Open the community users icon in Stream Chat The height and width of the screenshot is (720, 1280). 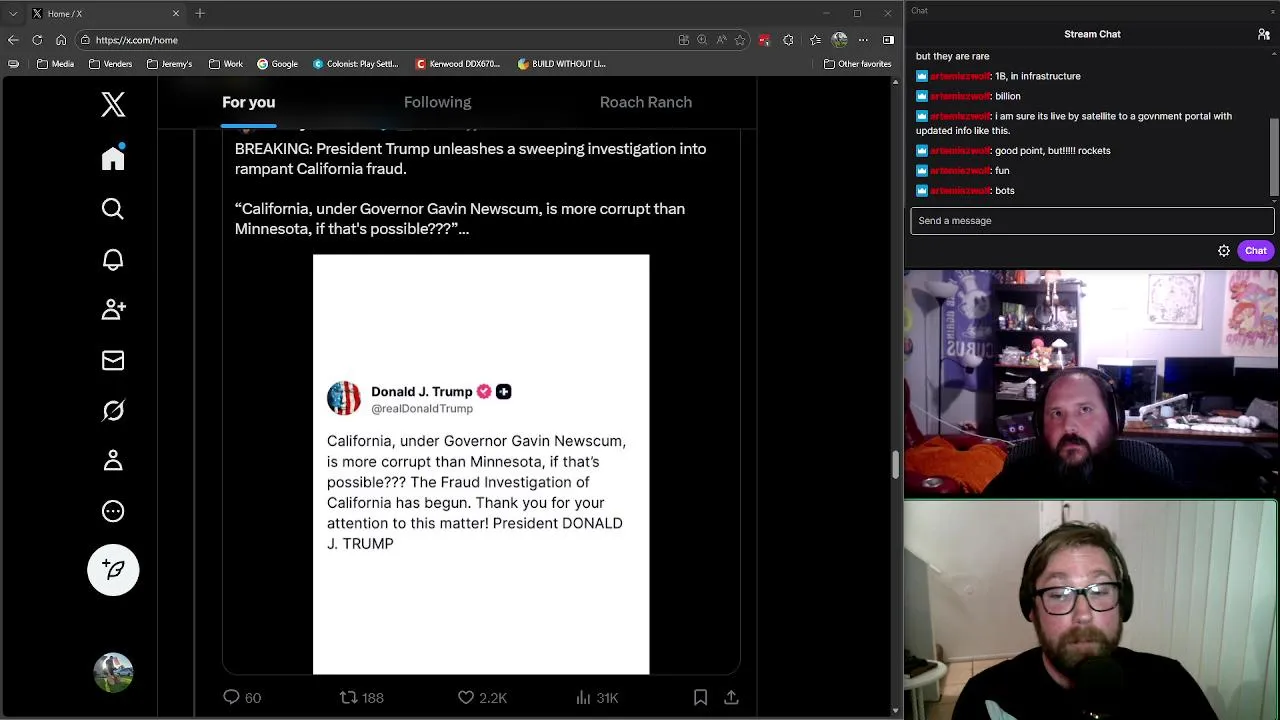point(1264,34)
